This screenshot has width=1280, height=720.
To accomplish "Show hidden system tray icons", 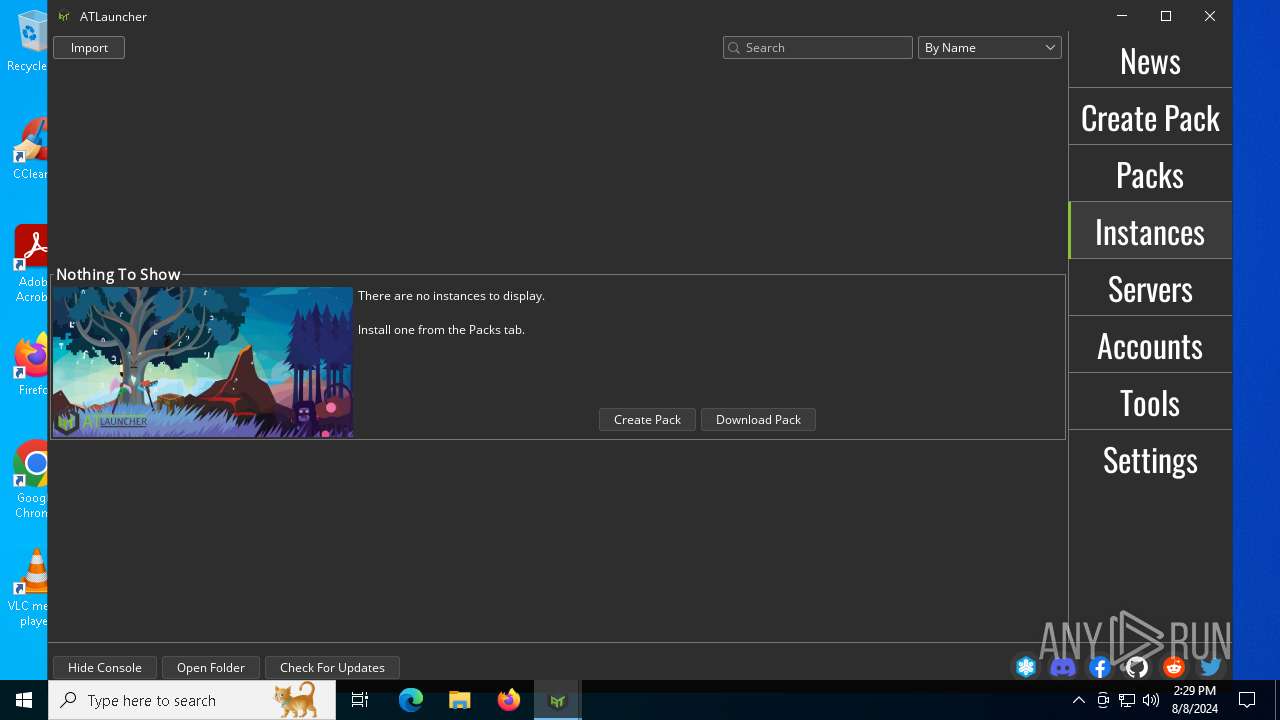I will click(x=1079, y=700).
